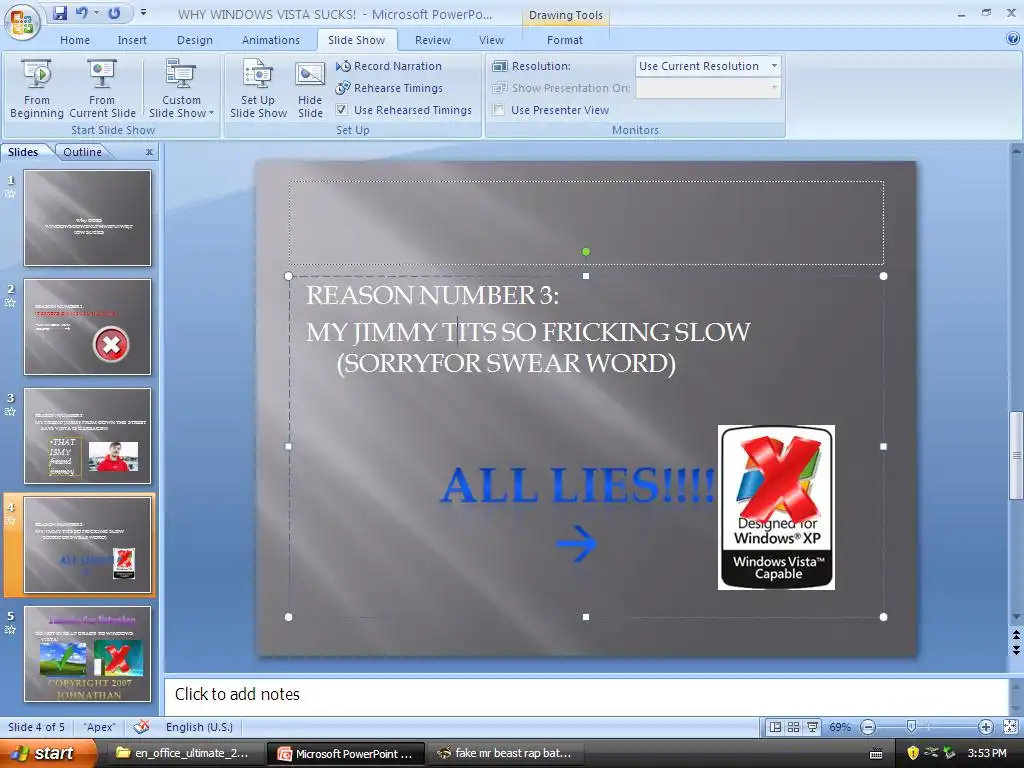
Task: Go to previous slide double-arrow
Action: 1016,635
